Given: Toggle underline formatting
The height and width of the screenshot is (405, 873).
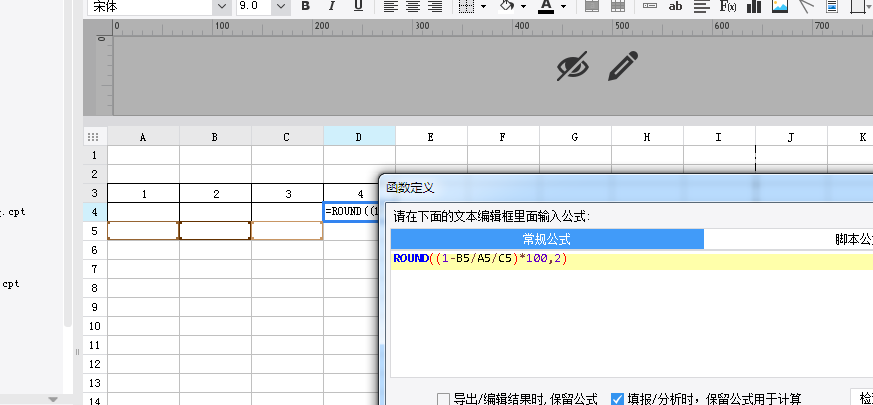Looking at the screenshot, I should 359,6.
